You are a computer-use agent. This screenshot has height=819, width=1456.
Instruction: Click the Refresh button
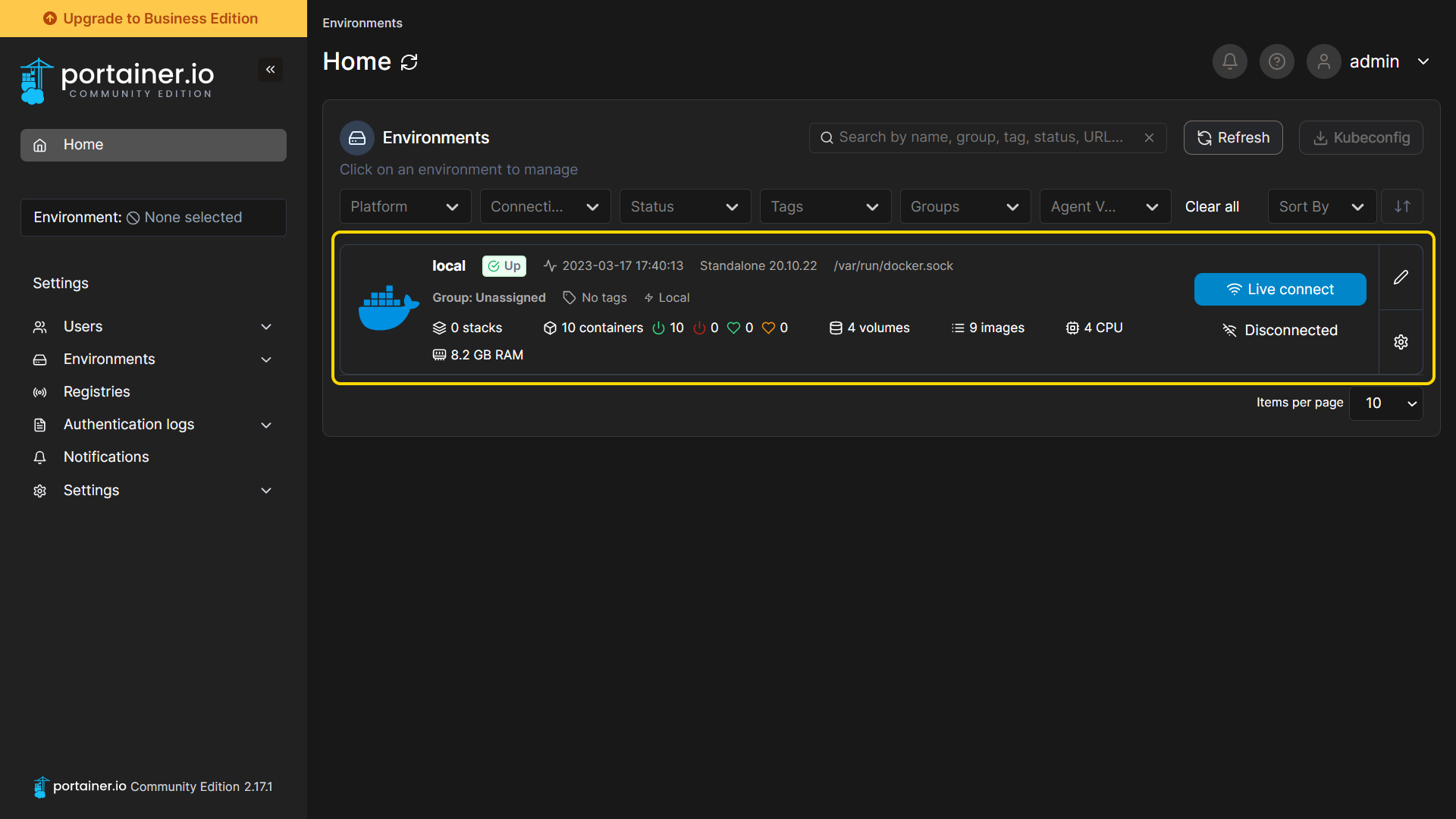coord(1233,138)
